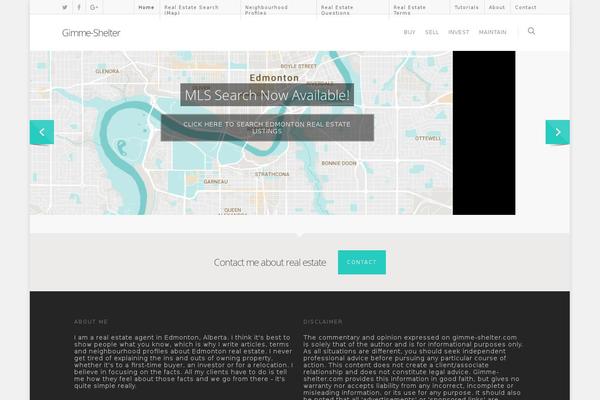Click the 'MLS Search Now Available!' banner heading
This screenshot has height=400, width=600.
[x=267, y=95]
